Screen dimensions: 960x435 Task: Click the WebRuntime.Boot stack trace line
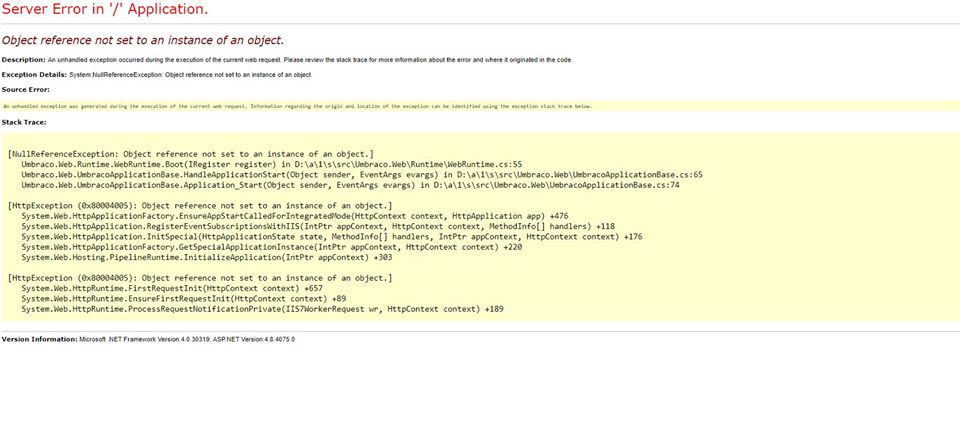coord(271,164)
